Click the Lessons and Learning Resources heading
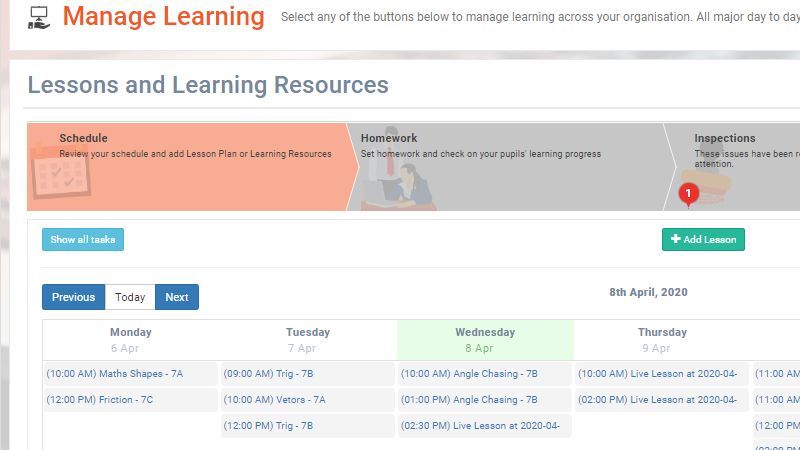Screen dimensions: 800x450 coord(208,85)
